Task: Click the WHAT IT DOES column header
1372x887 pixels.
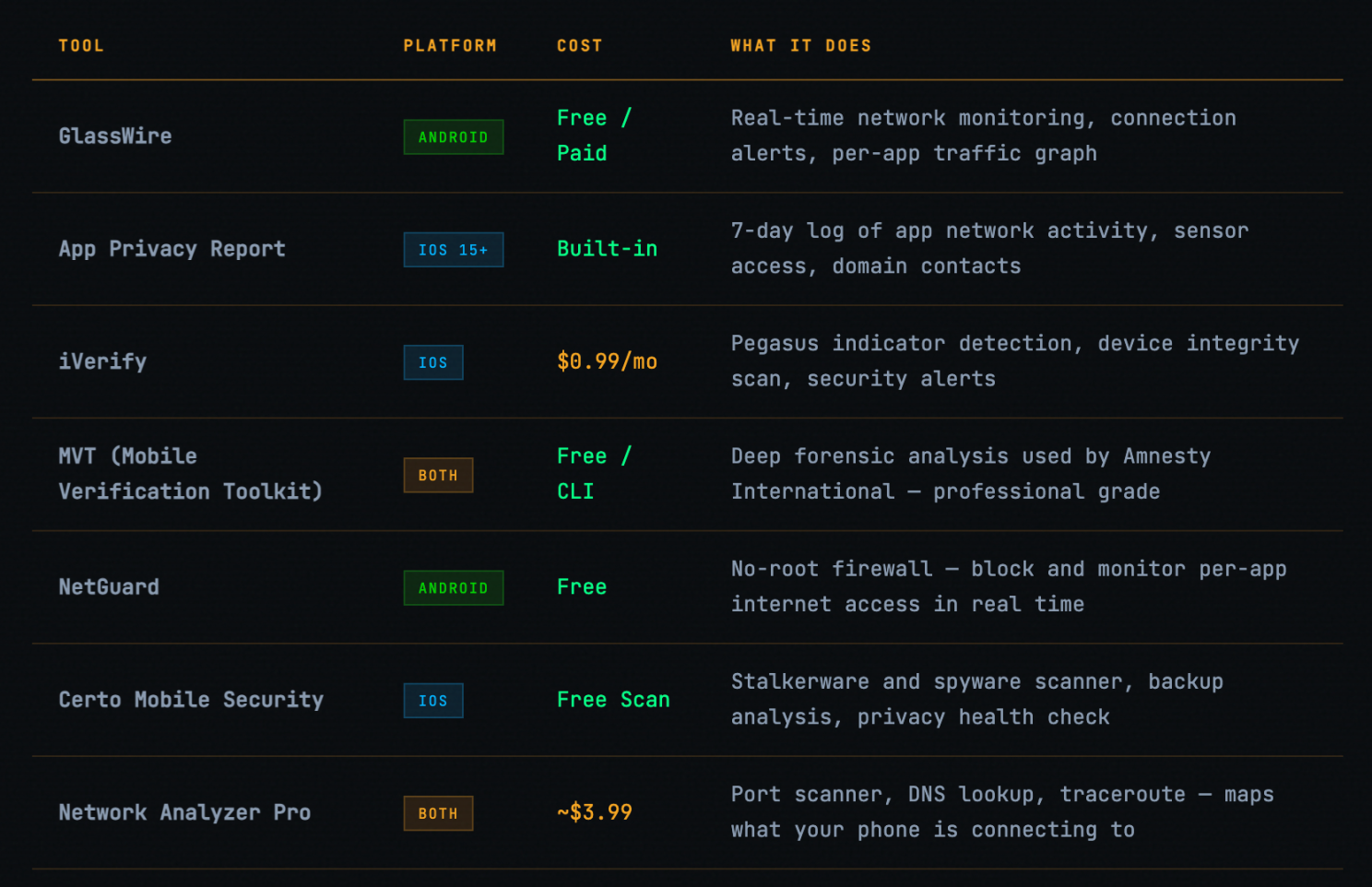Action: [x=800, y=46]
